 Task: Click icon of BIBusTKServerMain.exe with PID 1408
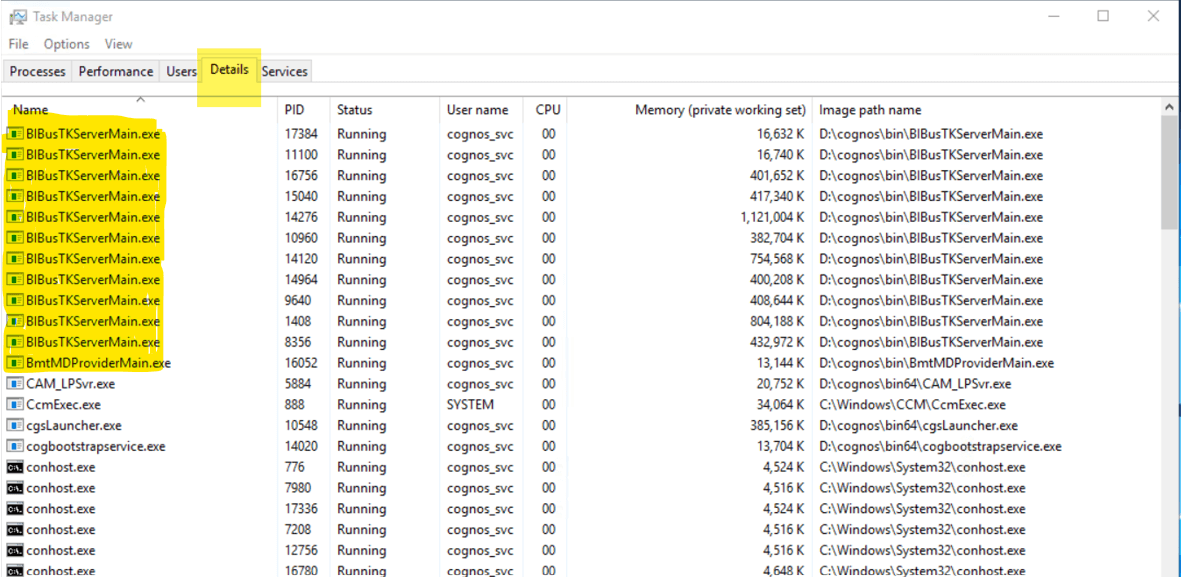pos(15,322)
